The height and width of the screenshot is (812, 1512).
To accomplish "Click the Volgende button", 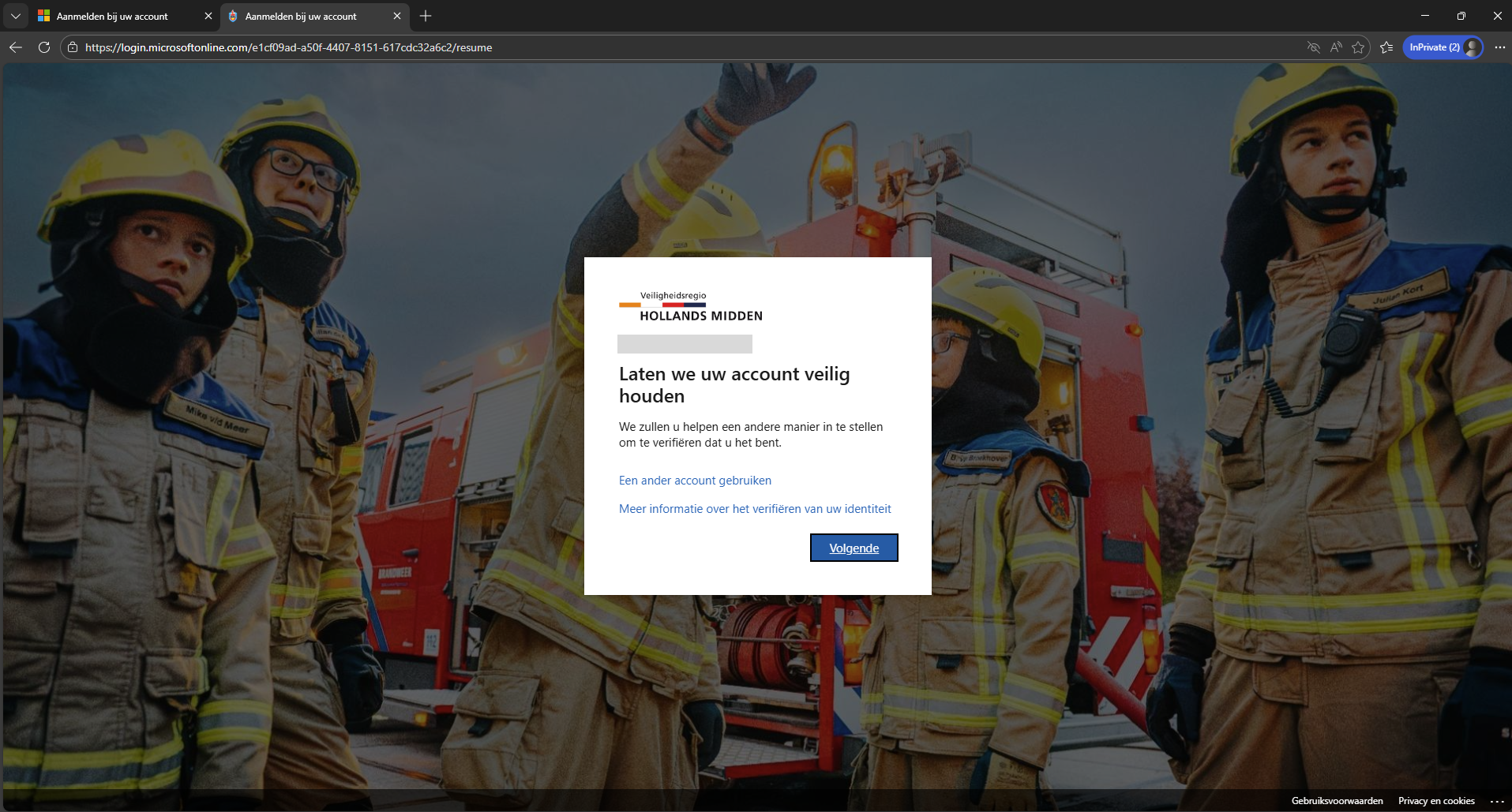I will tap(854, 548).
